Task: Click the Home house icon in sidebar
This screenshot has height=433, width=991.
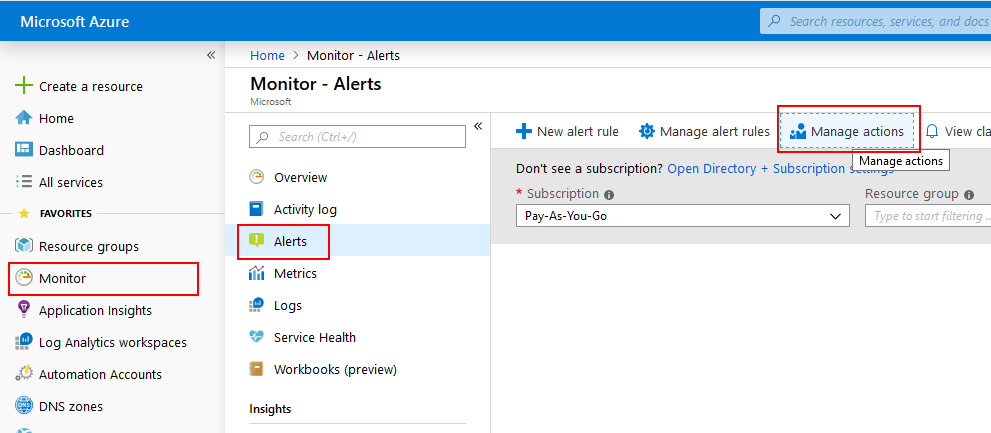Action: (x=23, y=118)
